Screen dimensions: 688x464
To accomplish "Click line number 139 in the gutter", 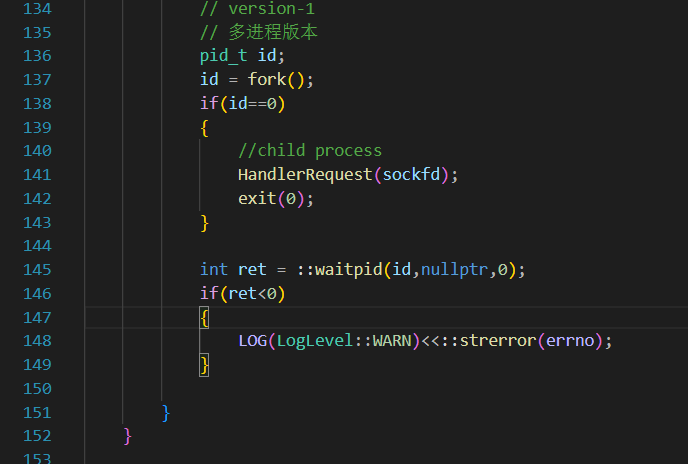I will [37, 127].
